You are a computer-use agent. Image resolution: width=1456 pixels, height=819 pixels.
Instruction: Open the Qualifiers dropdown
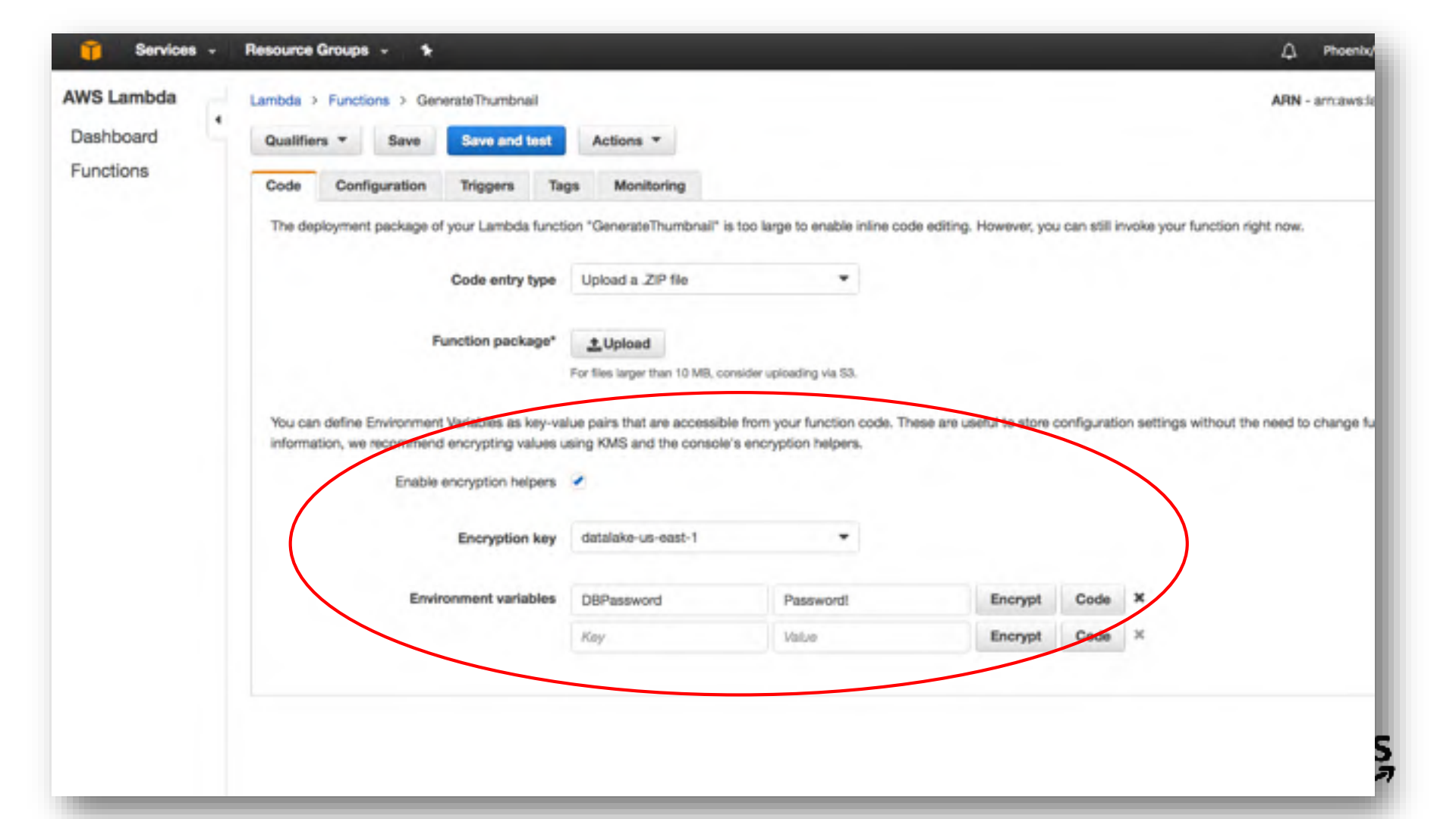click(x=305, y=140)
